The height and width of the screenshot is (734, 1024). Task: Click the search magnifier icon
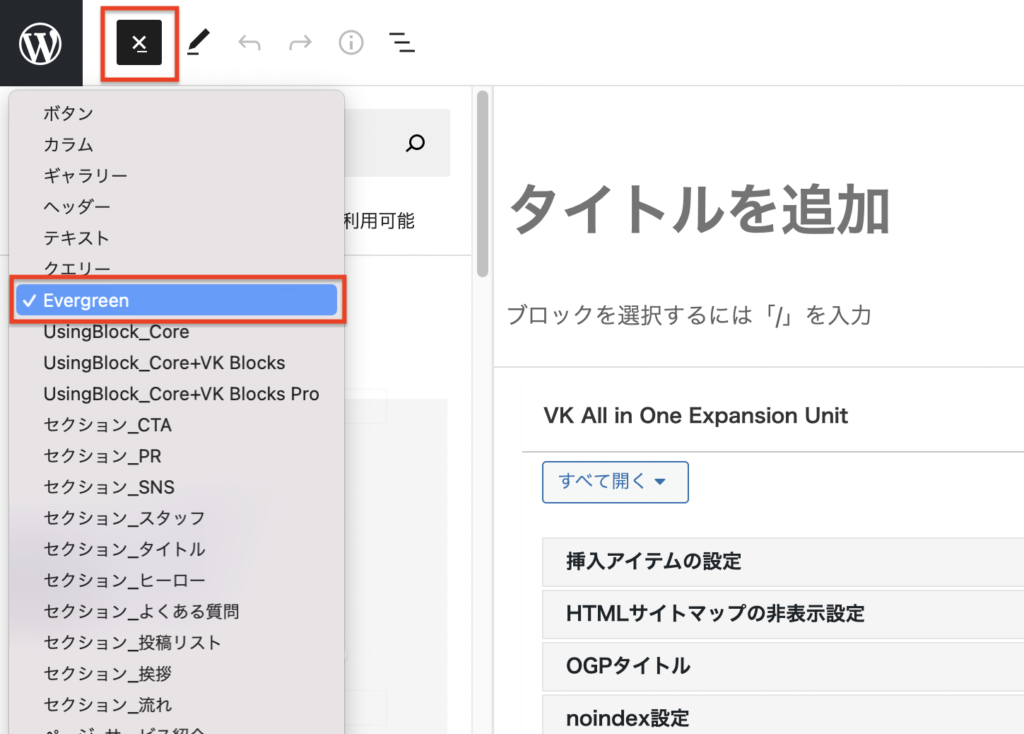click(x=416, y=143)
